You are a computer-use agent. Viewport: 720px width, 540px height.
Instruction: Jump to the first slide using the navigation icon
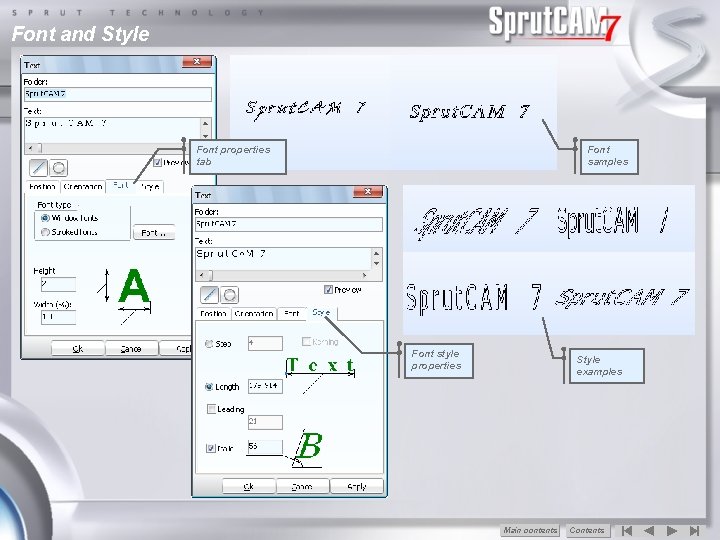[x=626, y=530]
